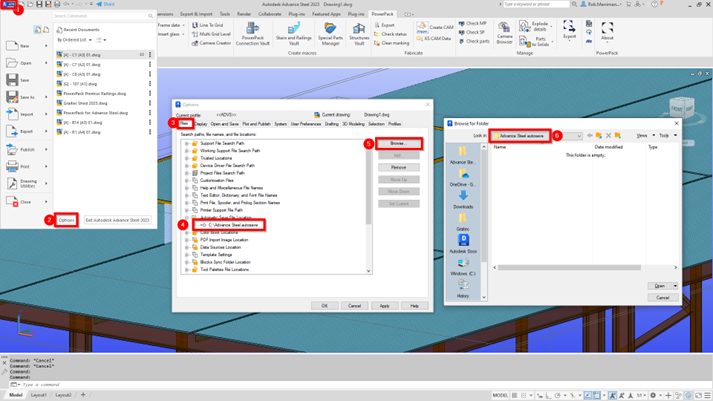Screen dimensions: 713x401
Task: Open recent file PowerPack for Advance Steel.dwg
Action: point(95,113)
